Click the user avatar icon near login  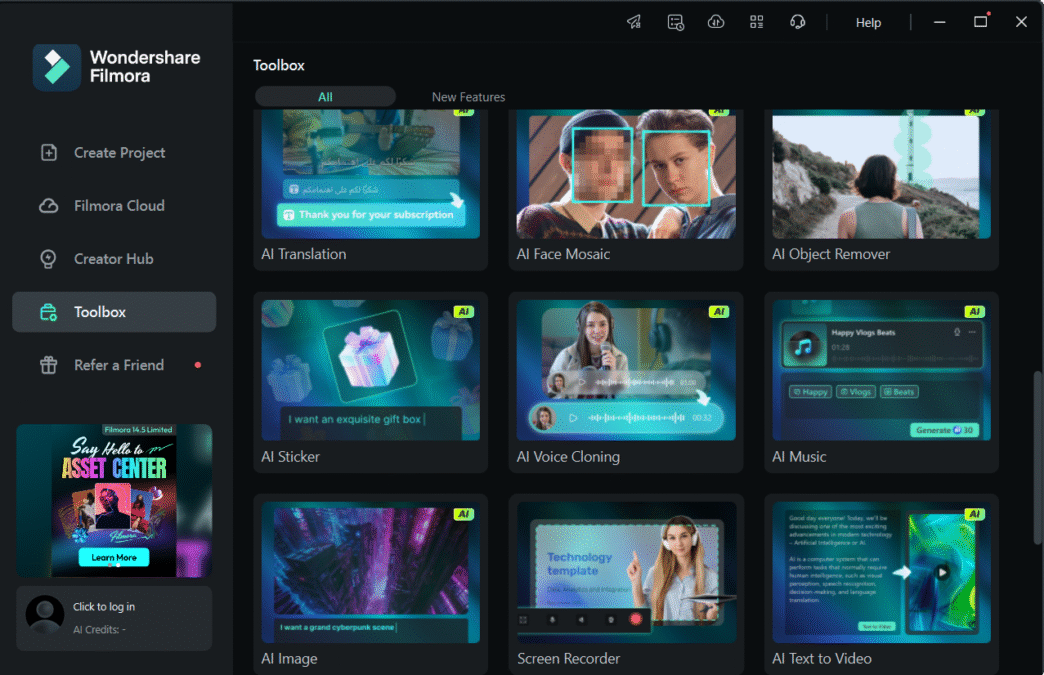45,614
